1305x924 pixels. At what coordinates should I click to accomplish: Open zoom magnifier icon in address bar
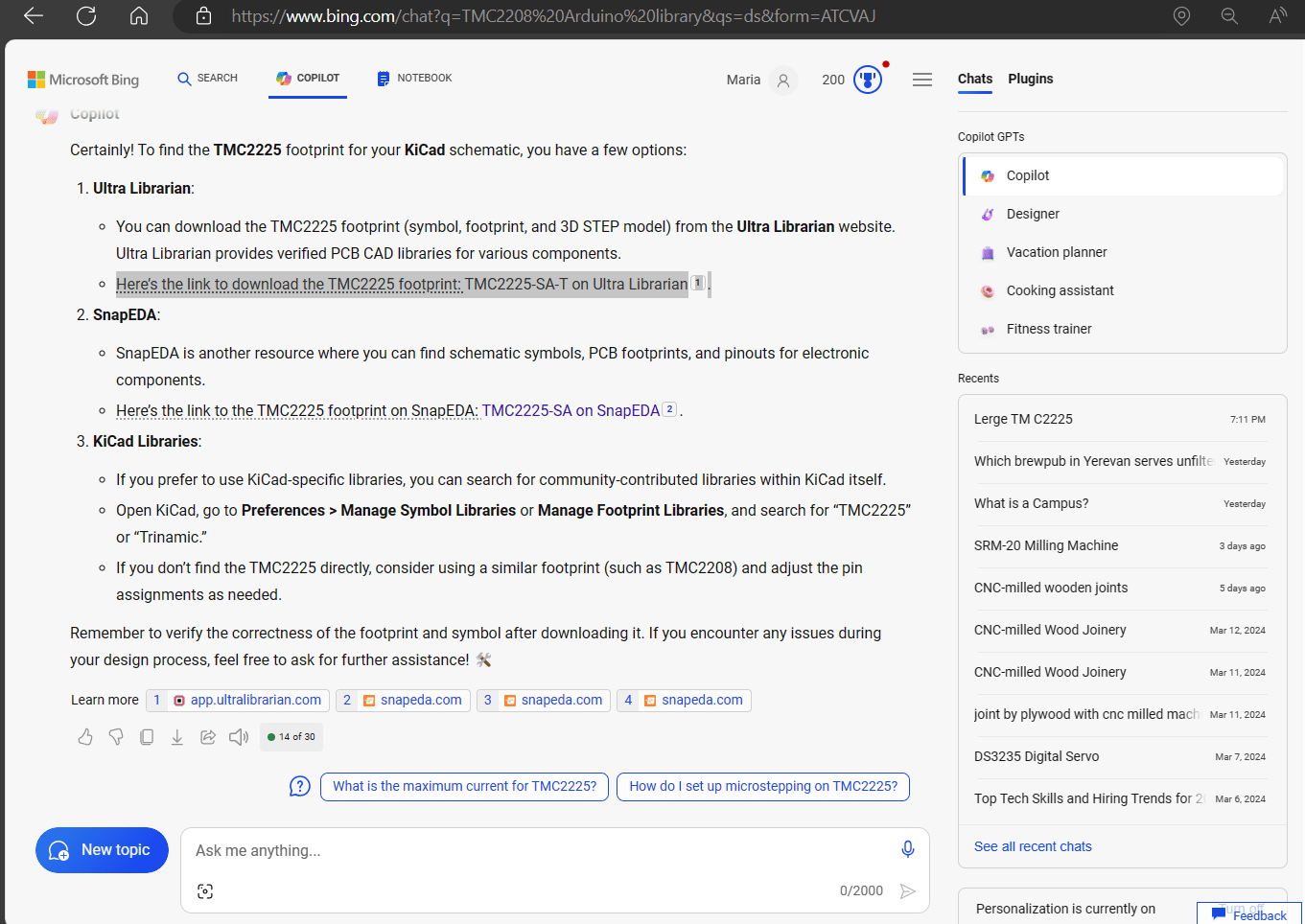coord(1229,16)
